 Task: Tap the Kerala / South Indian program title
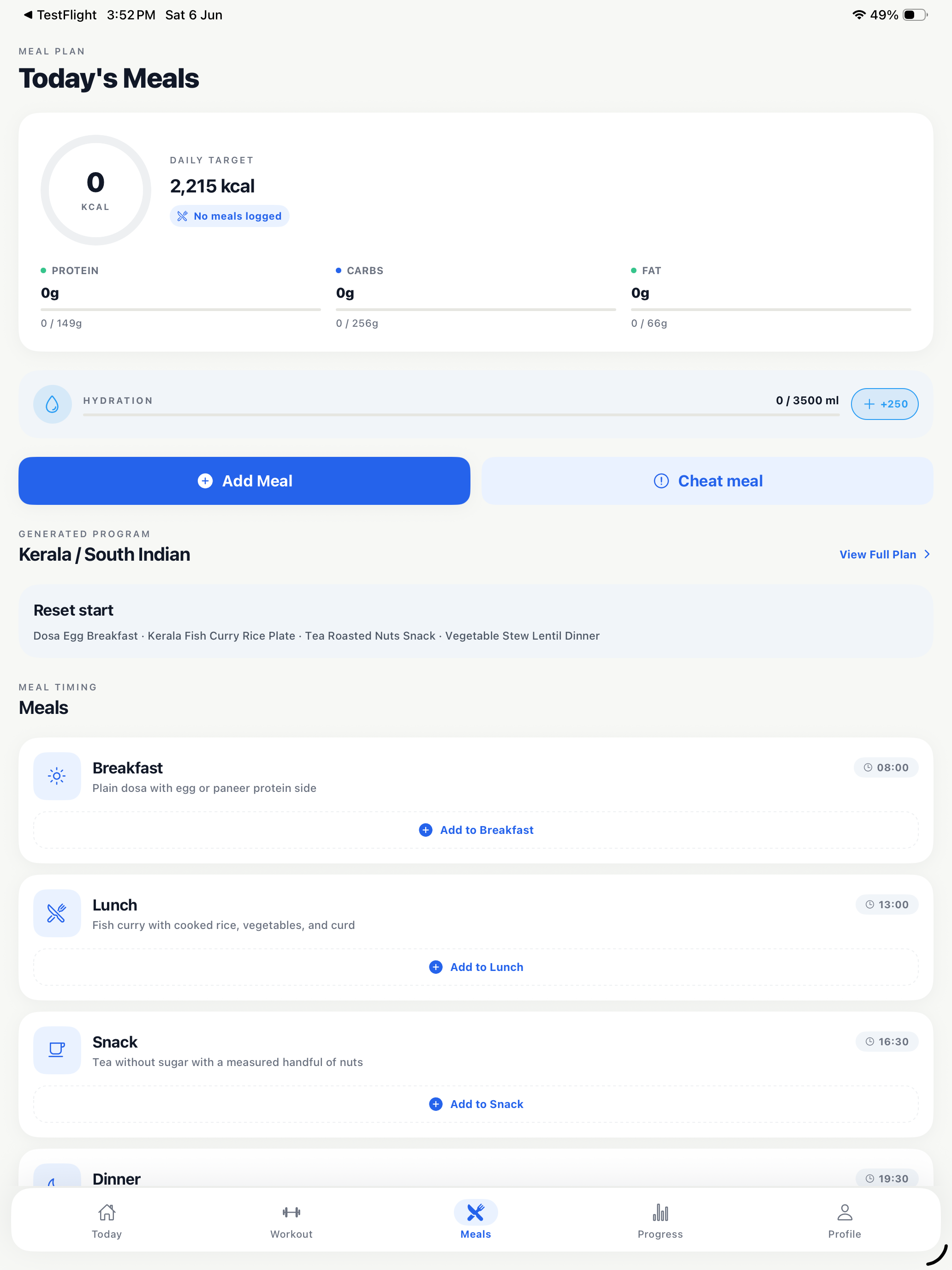pos(104,555)
